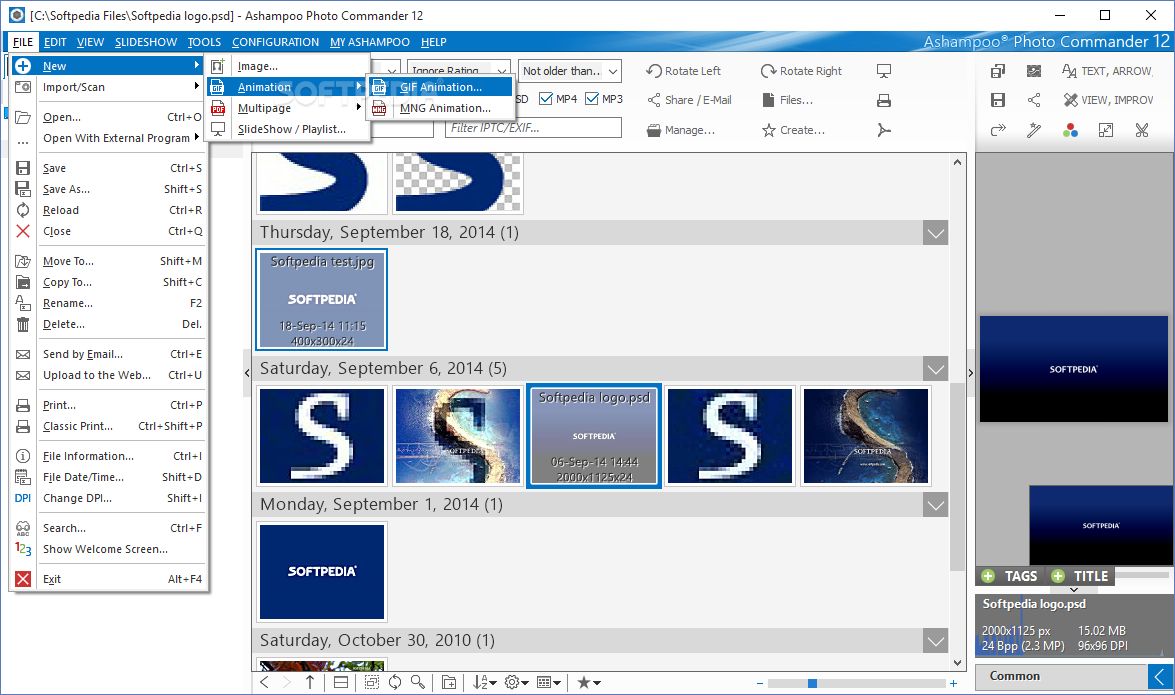Click the magic wand optimize icon
This screenshot has width=1175, height=695.
pyautogui.click(x=1034, y=130)
